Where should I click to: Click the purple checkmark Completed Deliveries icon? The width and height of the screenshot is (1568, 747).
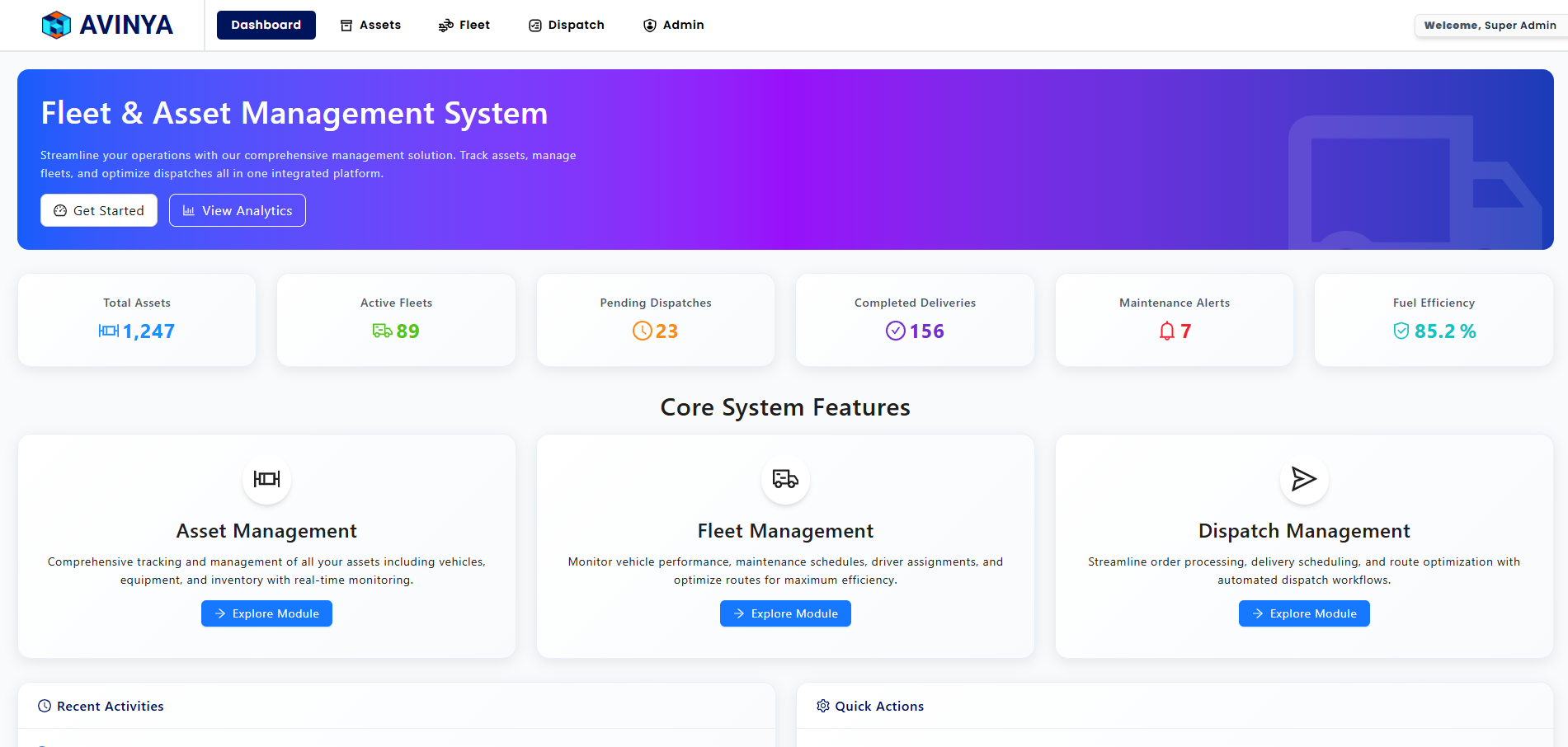click(895, 331)
